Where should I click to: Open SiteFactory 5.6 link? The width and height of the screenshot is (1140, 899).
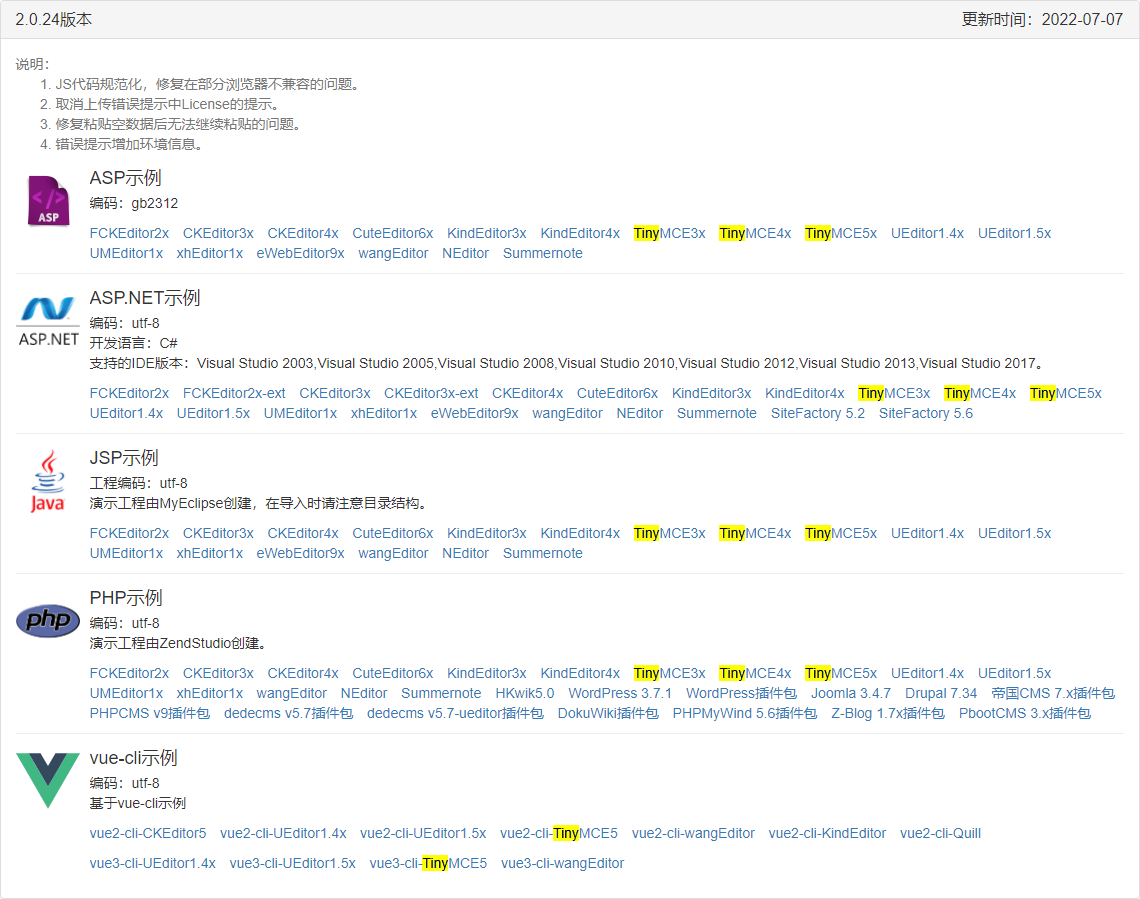coord(926,414)
